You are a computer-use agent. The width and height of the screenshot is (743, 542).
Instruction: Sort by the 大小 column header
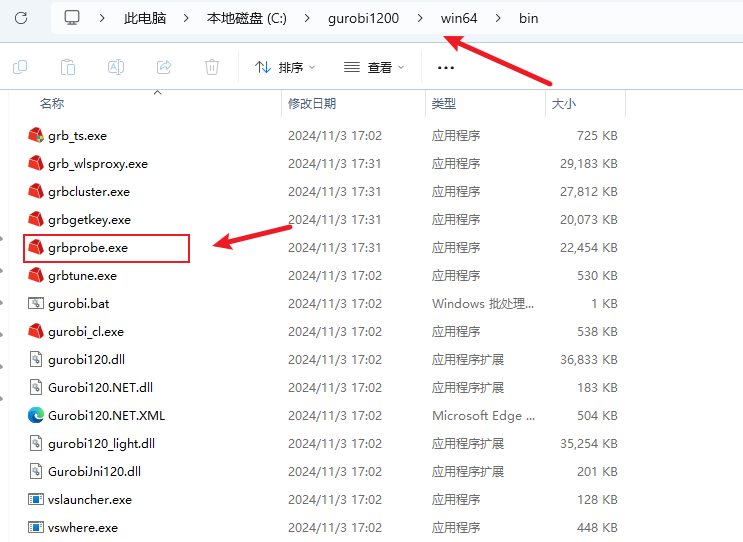point(564,103)
